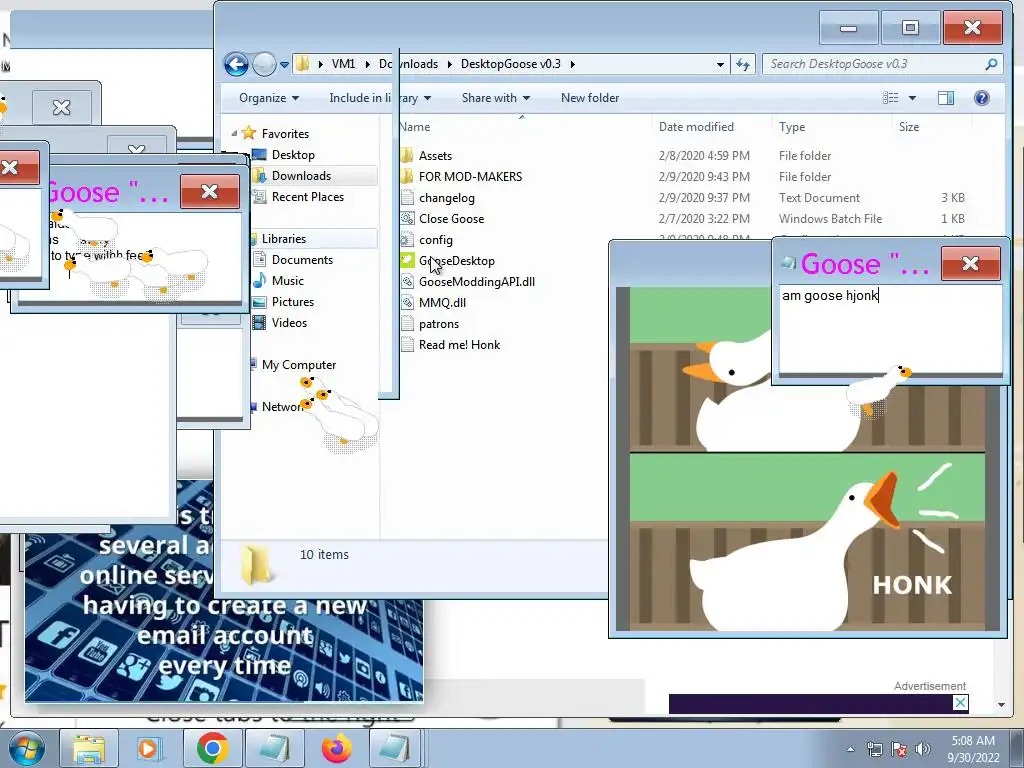1024x768 pixels.
Task: Open the Pictures library
Action: pyautogui.click(x=293, y=302)
